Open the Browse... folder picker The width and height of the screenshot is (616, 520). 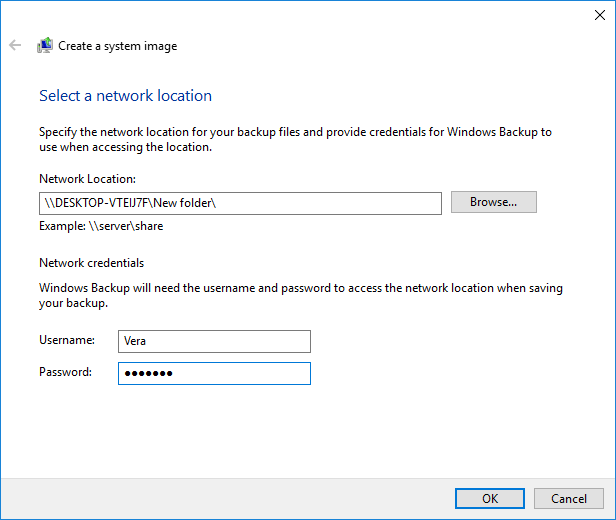(493, 202)
